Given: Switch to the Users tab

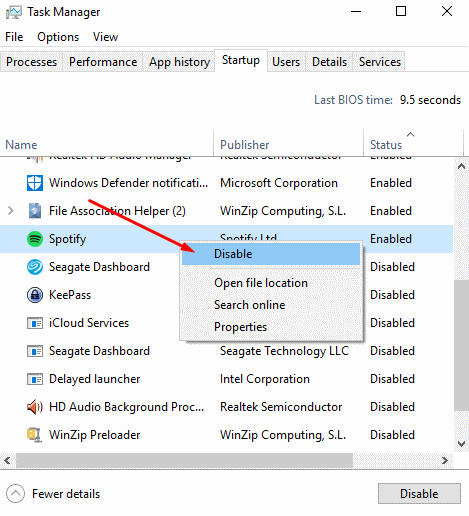Looking at the screenshot, I should (286, 62).
